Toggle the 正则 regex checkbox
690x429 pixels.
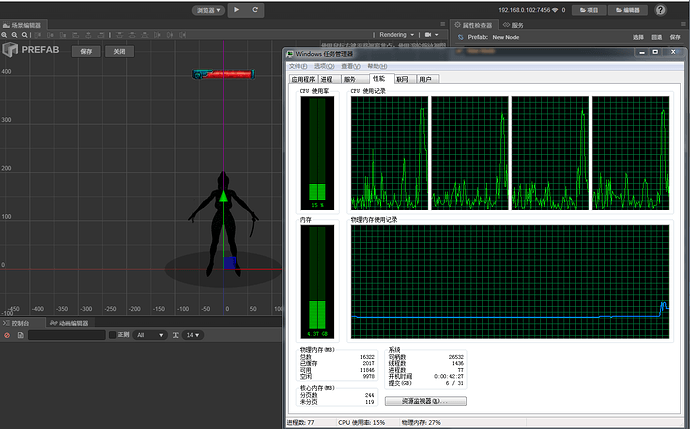click(x=112, y=335)
